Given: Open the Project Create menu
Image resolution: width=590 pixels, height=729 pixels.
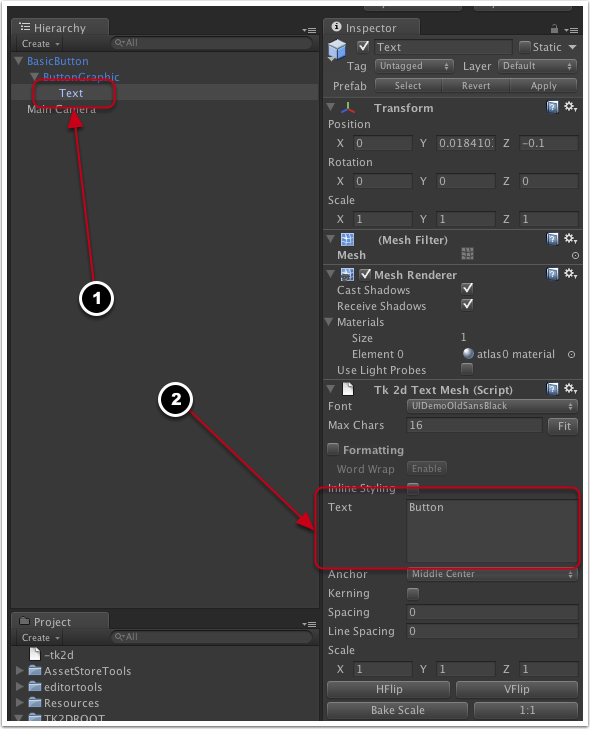Looking at the screenshot, I should coord(41,638).
